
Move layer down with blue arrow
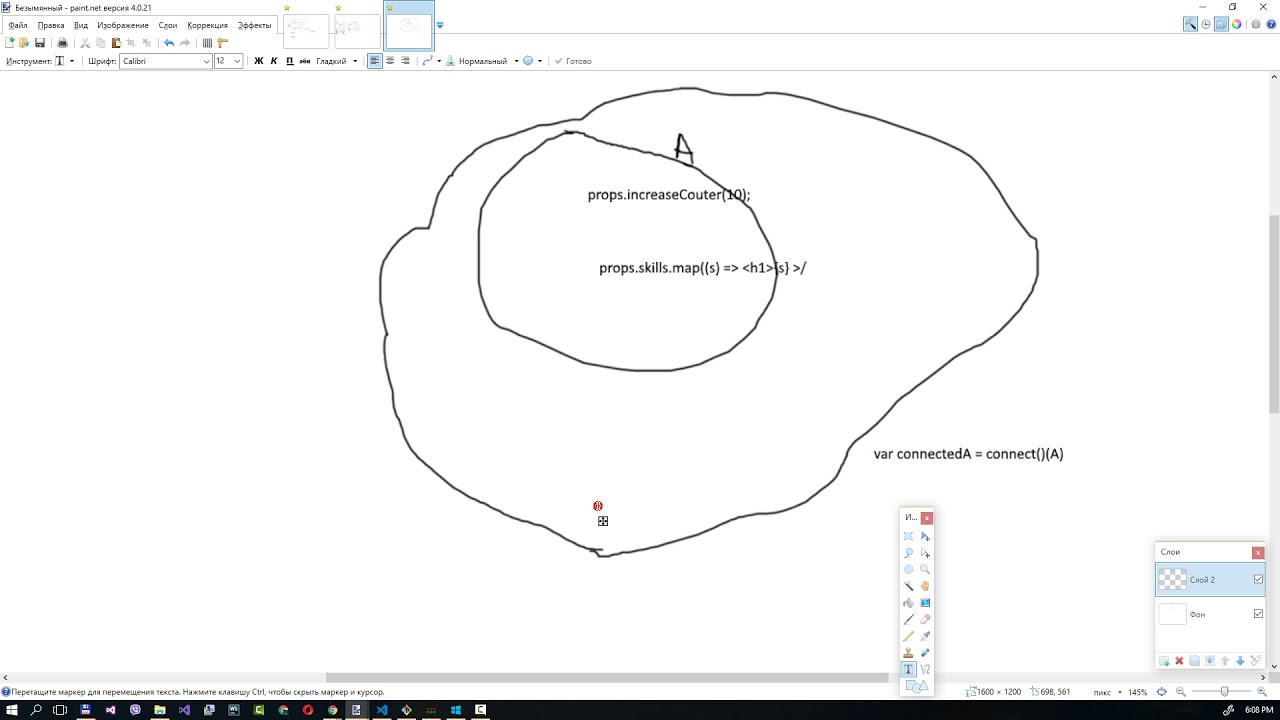[1240, 661]
